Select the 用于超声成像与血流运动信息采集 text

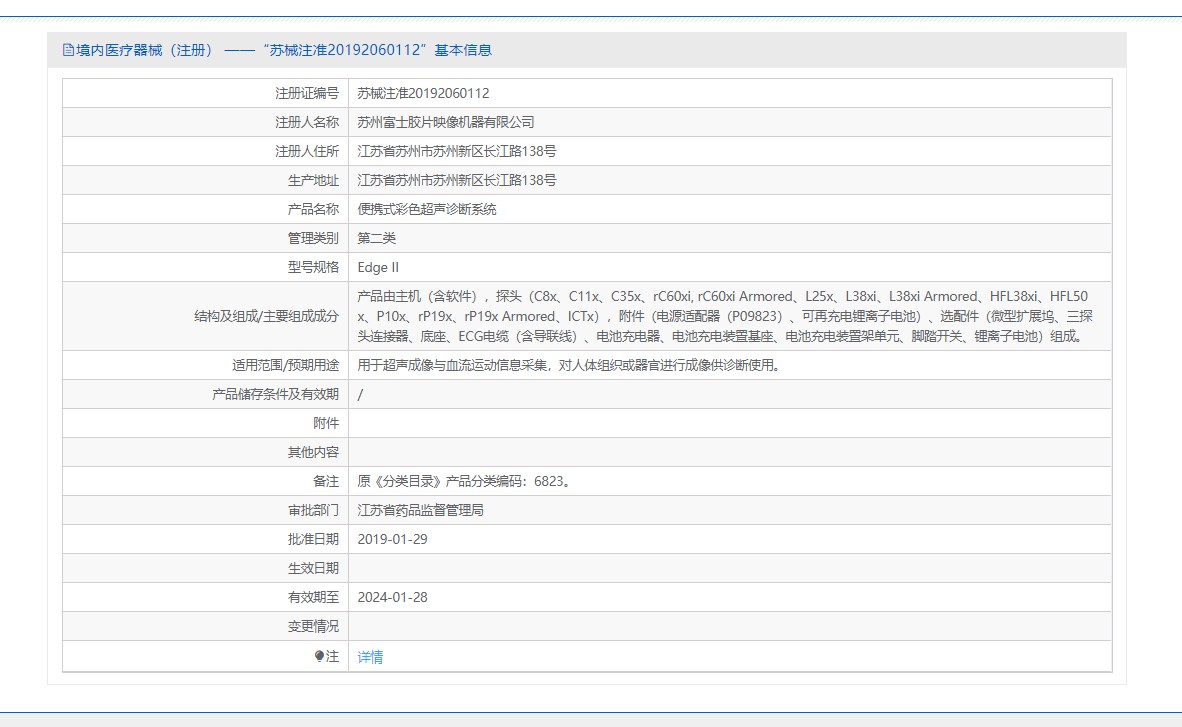(x=571, y=365)
